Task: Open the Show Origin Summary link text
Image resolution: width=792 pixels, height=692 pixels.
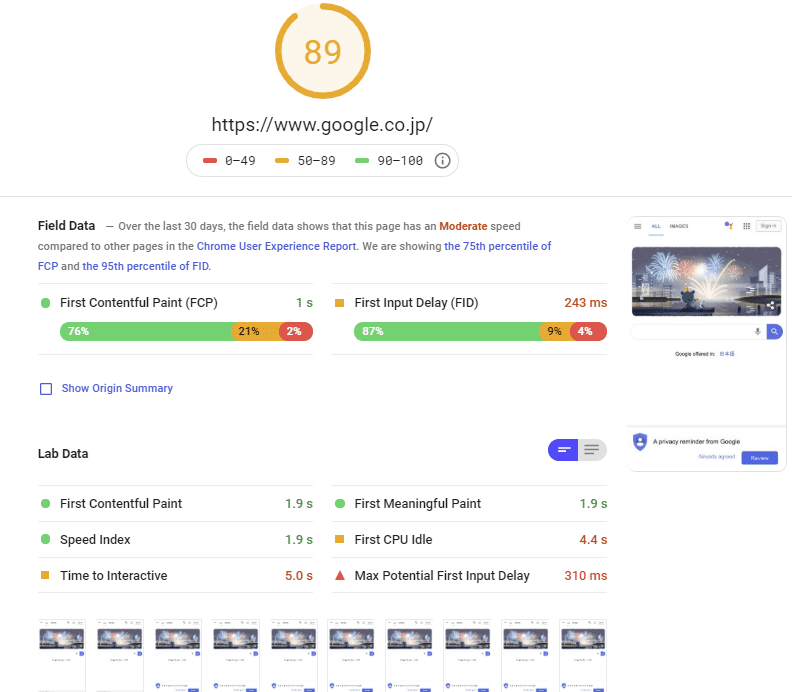Action: click(x=117, y=388)
